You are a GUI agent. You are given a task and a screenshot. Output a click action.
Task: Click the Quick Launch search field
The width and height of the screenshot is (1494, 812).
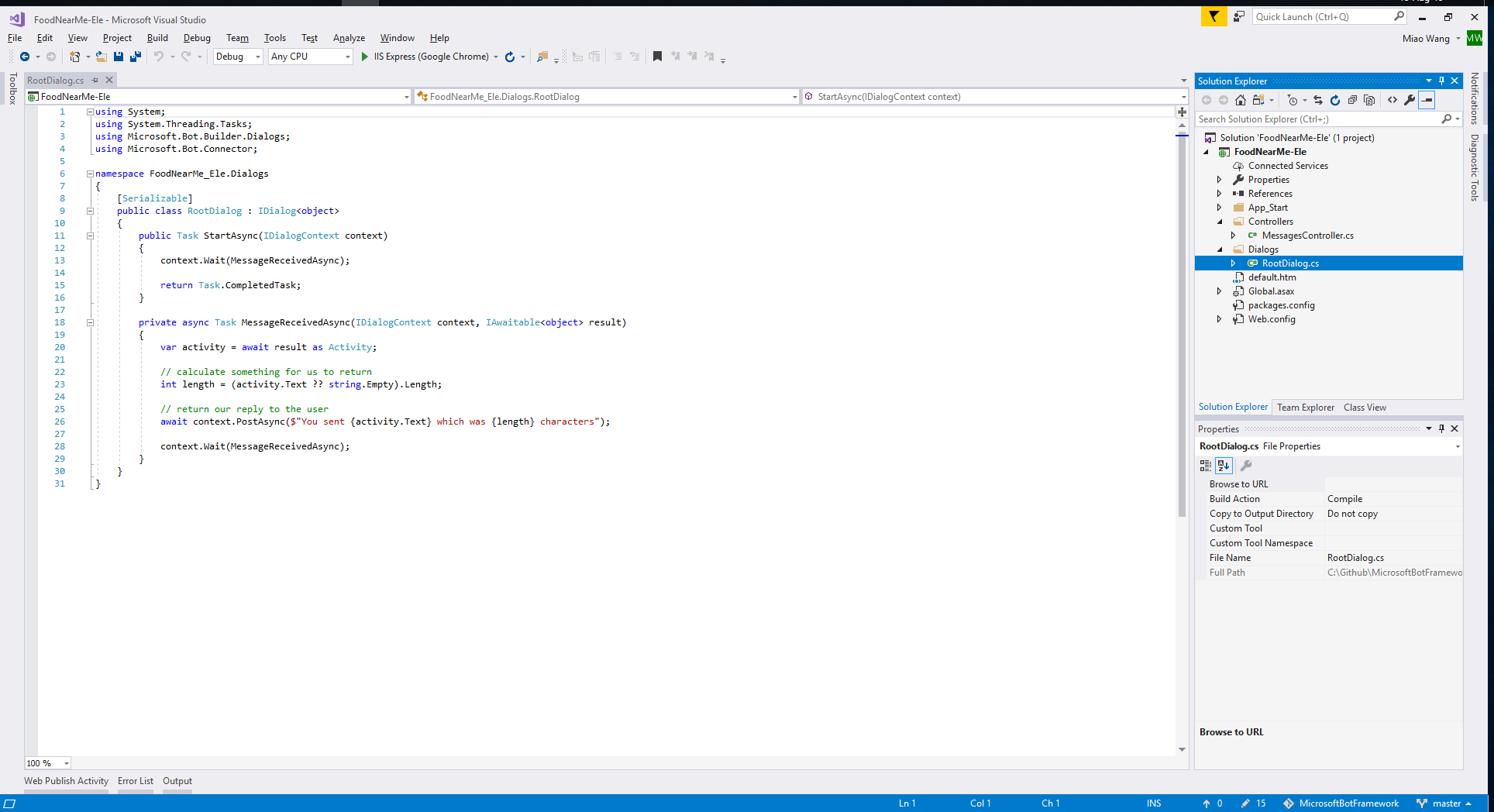(x=1323, y=16)
